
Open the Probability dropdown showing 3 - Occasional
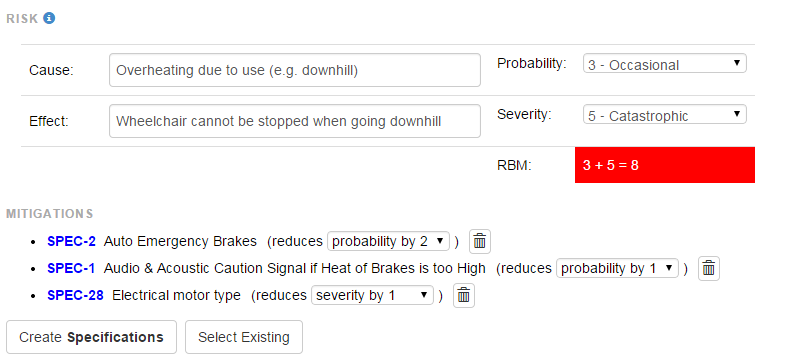click(664, 64)
